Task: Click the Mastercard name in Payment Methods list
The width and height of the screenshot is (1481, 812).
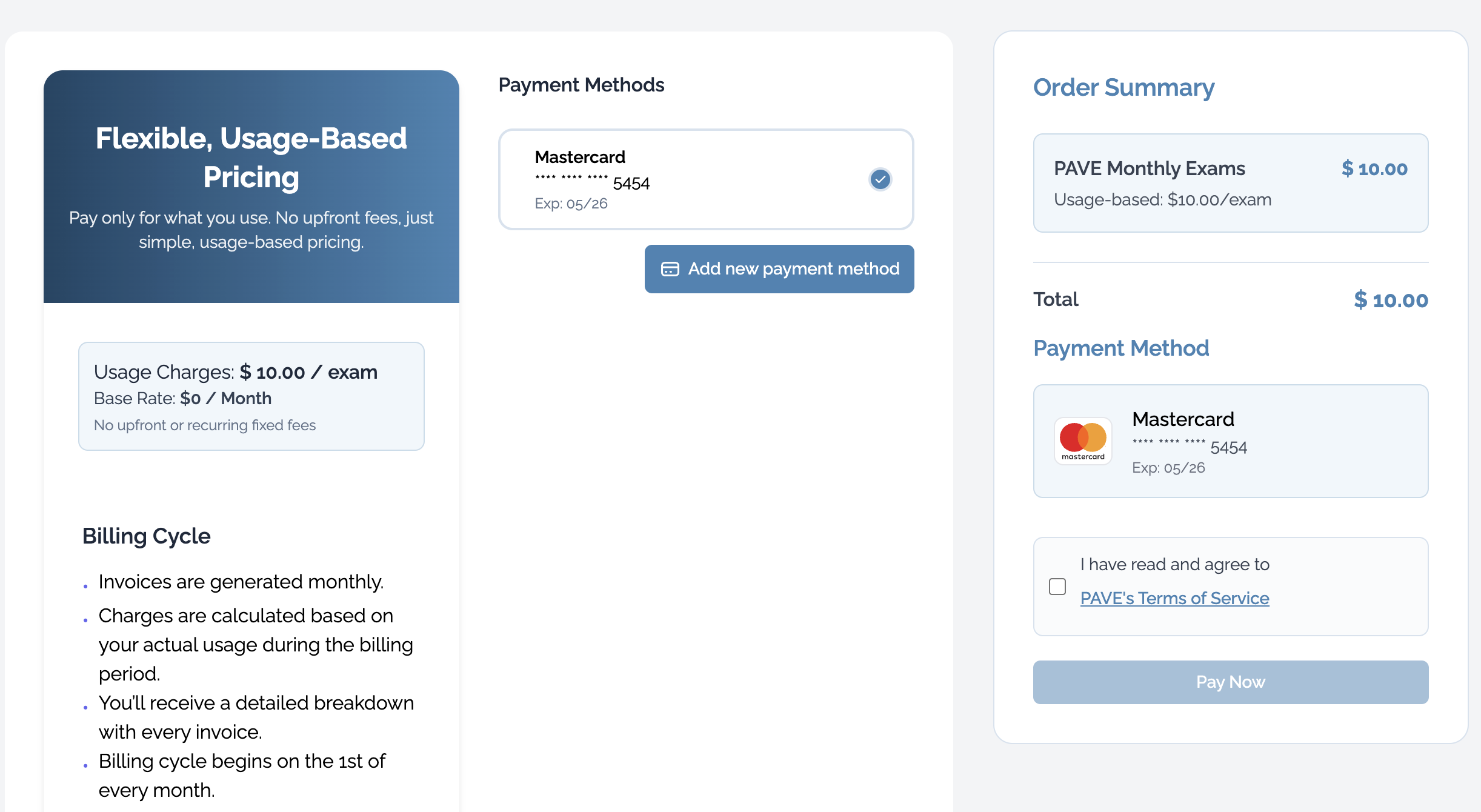Action: tap(580, 157)
